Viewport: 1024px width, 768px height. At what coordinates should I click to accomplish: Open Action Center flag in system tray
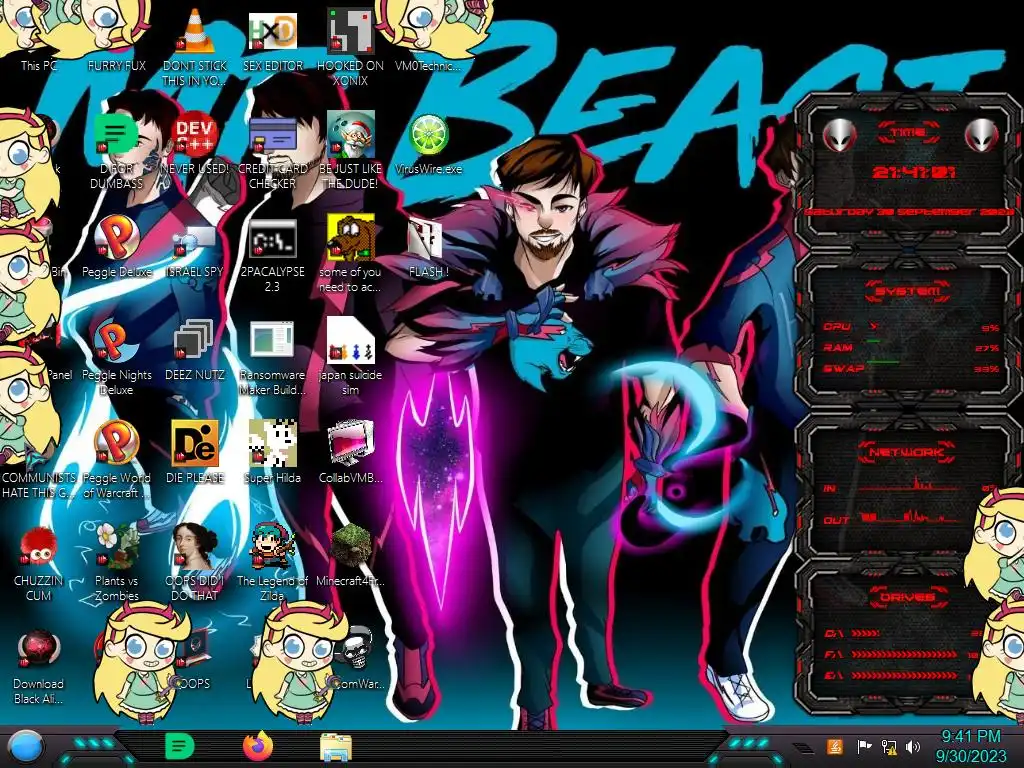864,746
